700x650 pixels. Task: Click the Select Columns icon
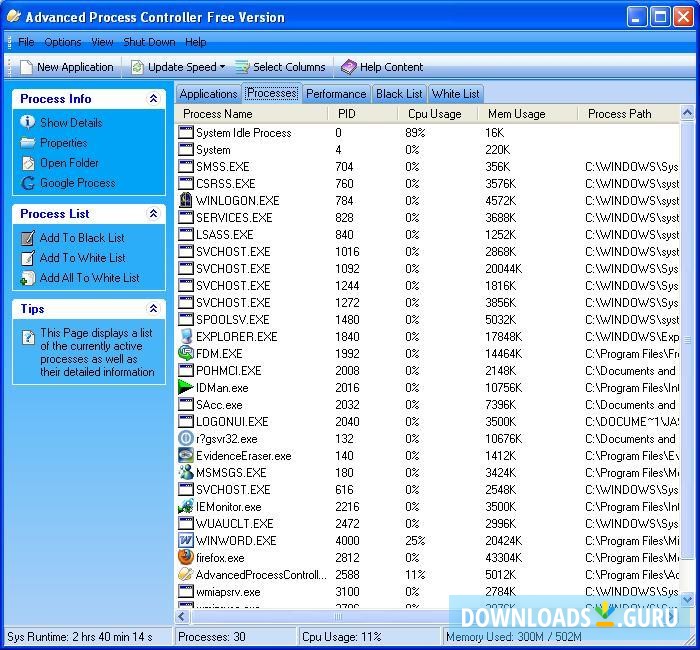(242, 67)
